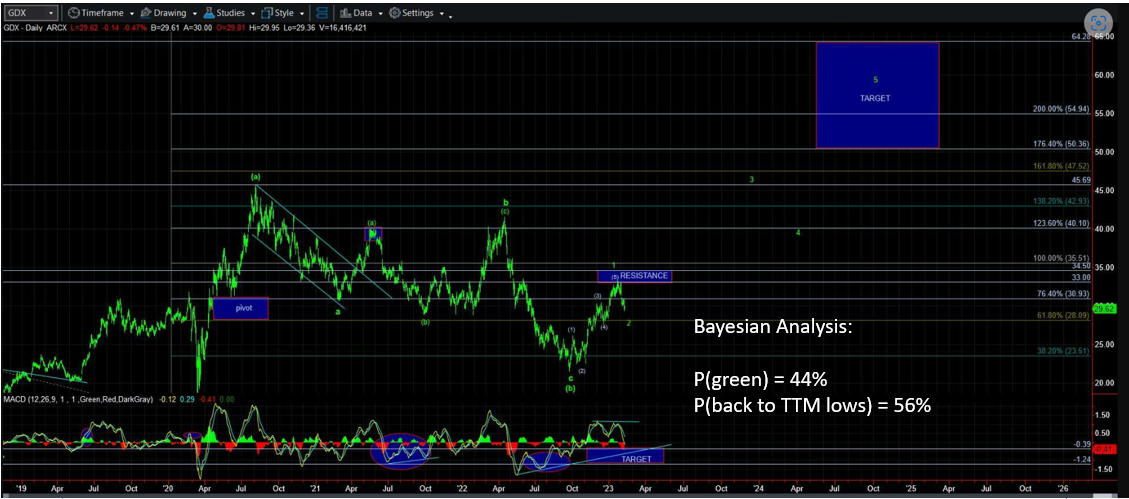Click the Bayesian Analysis heading
This screenshot has height=499, width=1129.
[x=773, y=327]
